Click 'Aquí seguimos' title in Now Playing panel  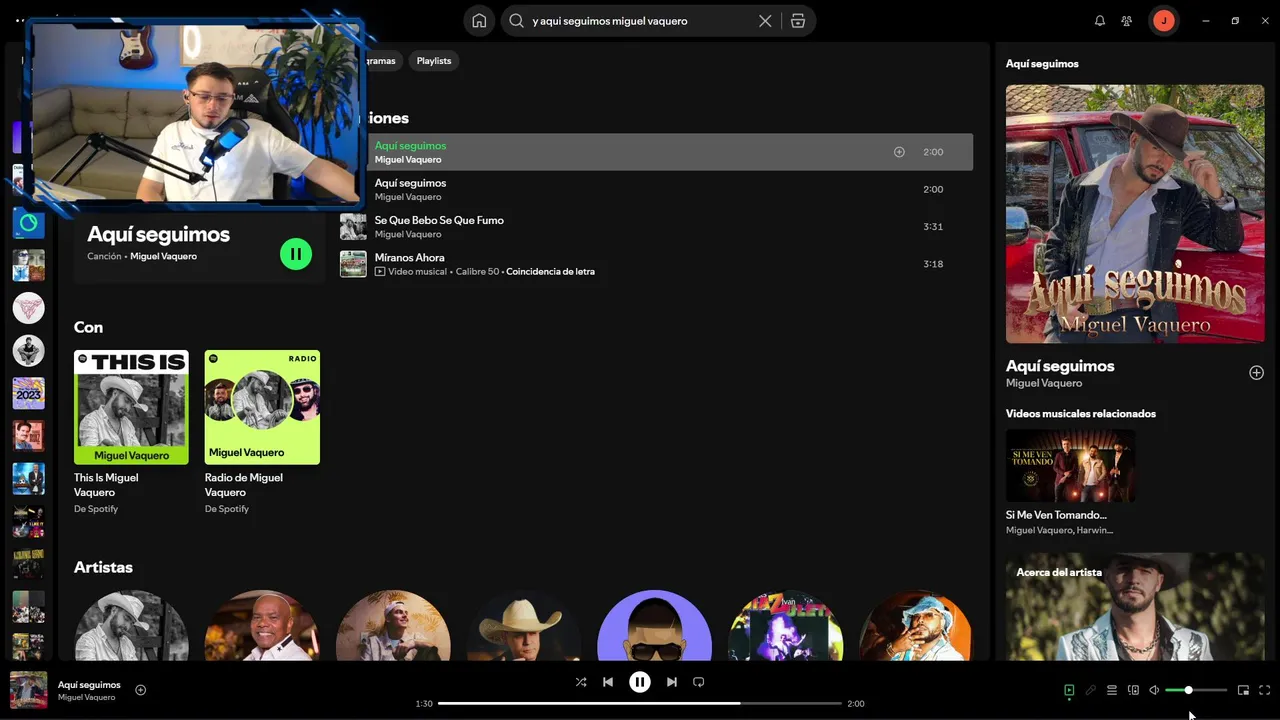coord(1060,366)
